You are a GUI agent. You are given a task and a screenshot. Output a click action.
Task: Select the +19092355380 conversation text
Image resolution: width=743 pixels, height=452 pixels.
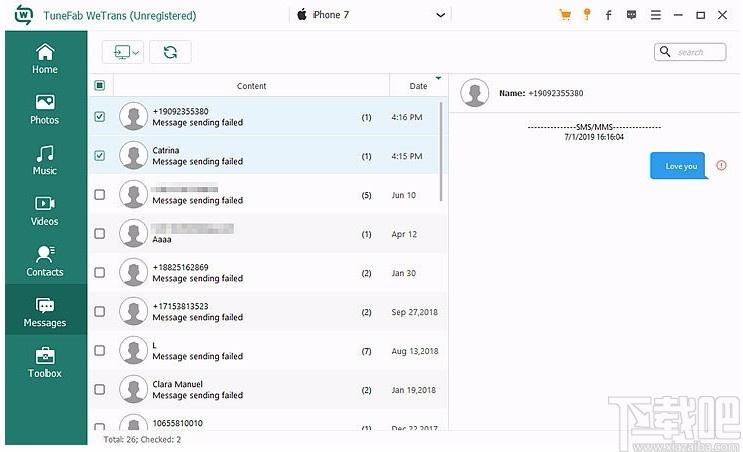pyautogui.click(x=180, y=111)
